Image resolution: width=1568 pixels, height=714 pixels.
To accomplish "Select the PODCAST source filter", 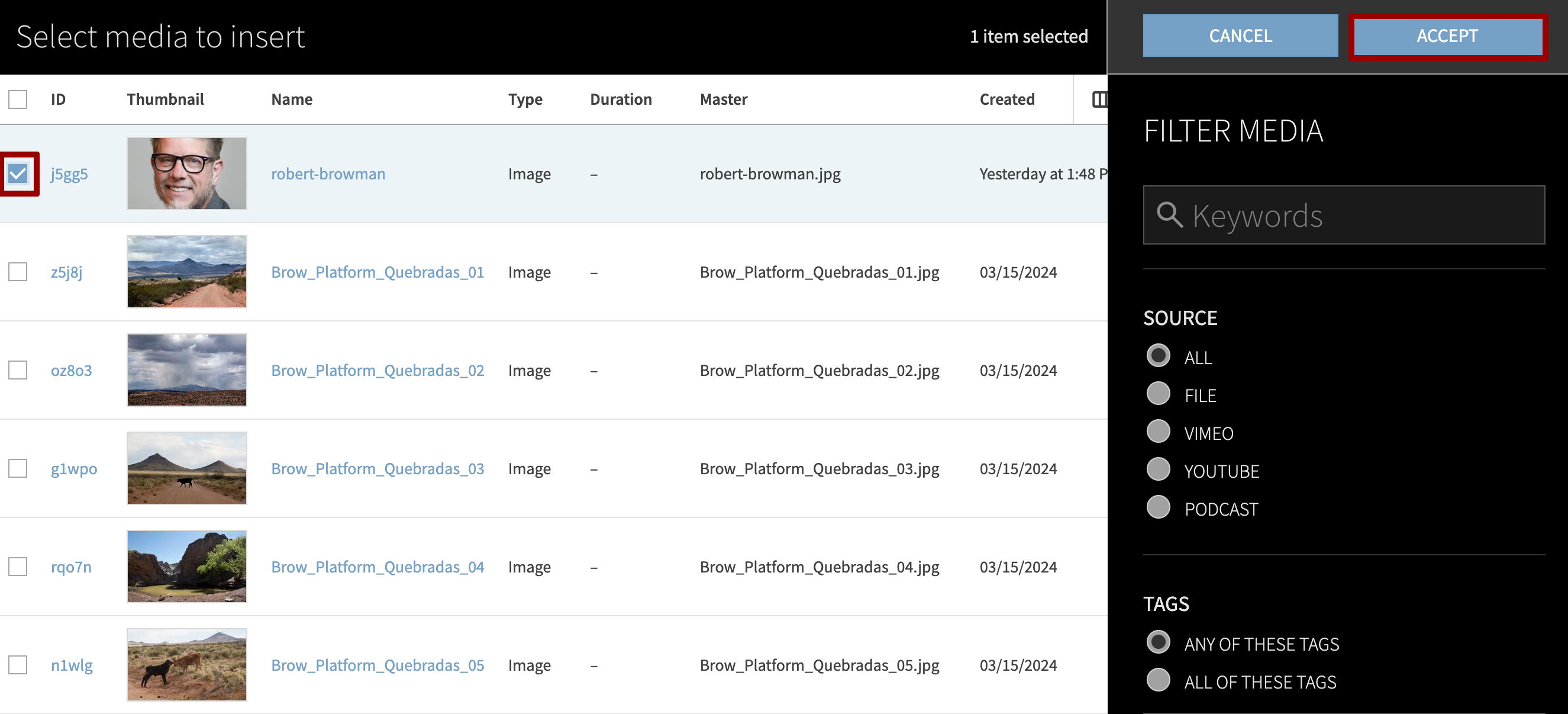I will [x=1158, y=507].
